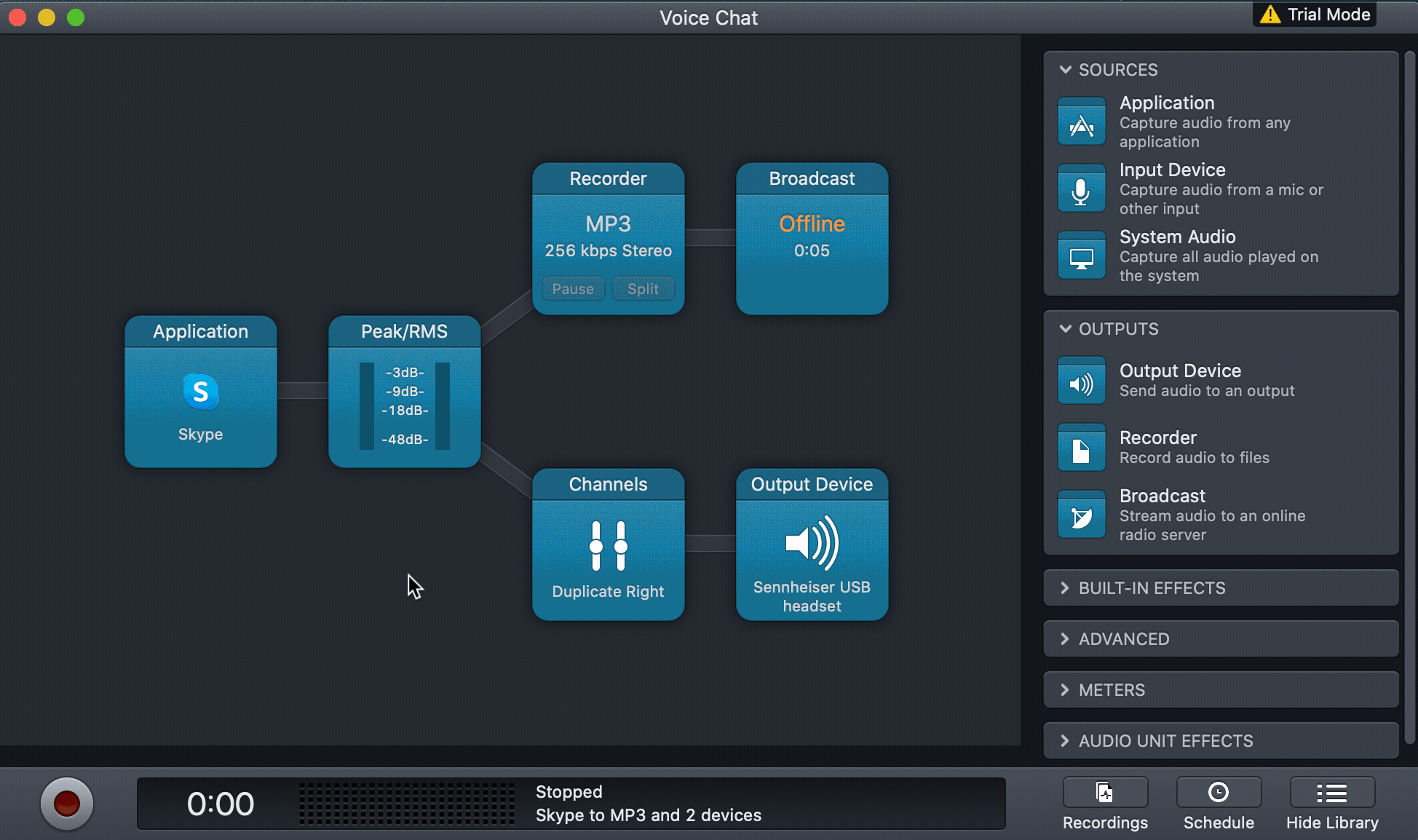Click the Channels sliders icon block
Viewport: 1418px width, 840px height.
(608, 545)
